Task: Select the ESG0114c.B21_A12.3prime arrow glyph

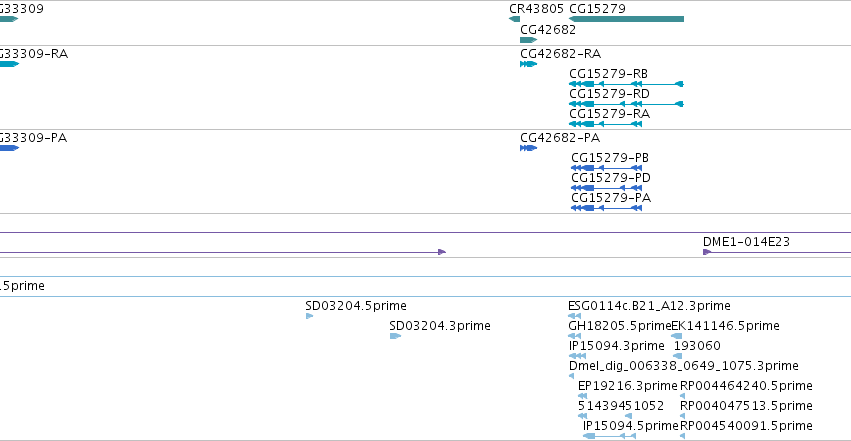Action: [574, 316]
